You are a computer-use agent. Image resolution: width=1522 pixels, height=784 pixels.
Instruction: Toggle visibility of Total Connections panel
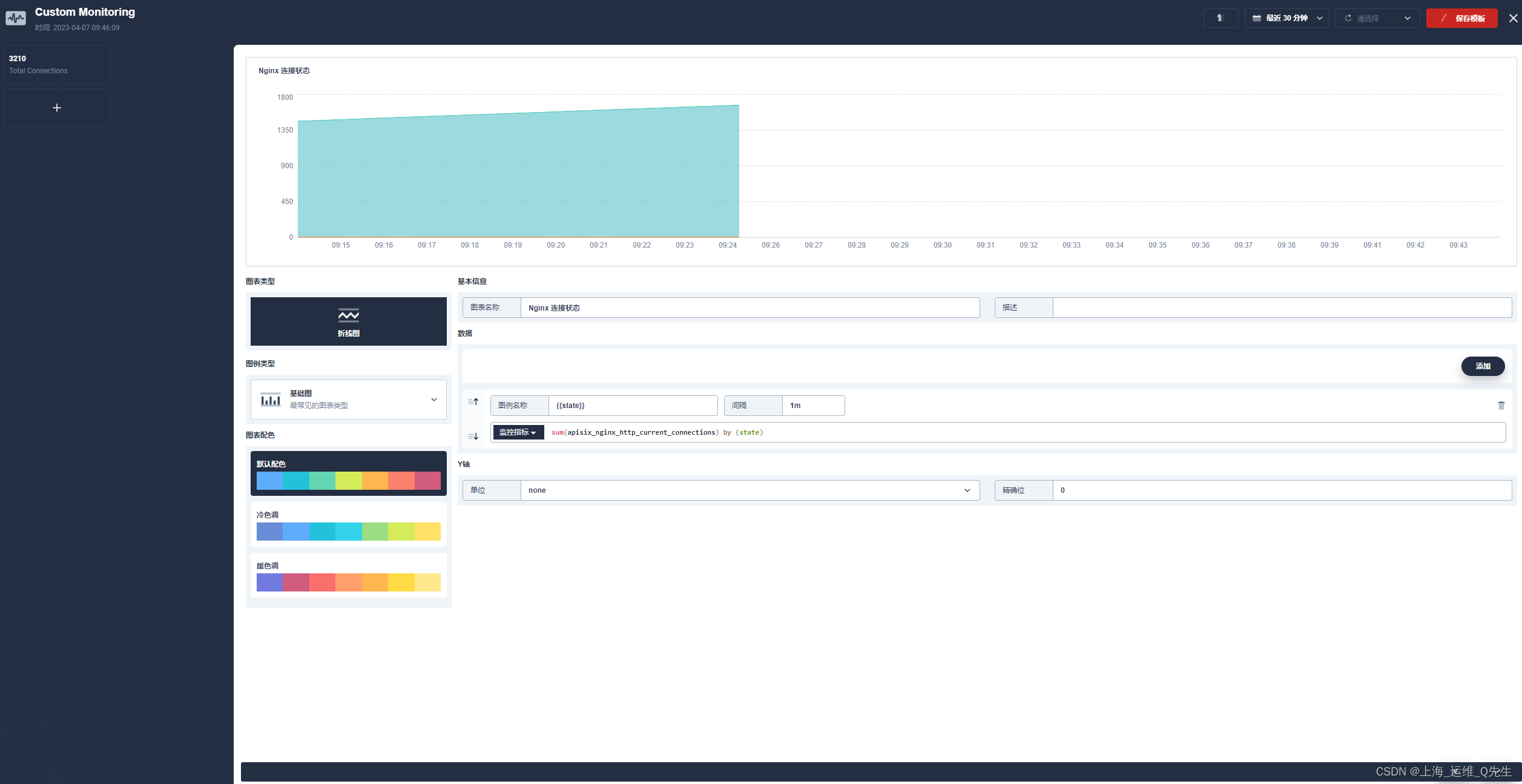coord(56,63)
